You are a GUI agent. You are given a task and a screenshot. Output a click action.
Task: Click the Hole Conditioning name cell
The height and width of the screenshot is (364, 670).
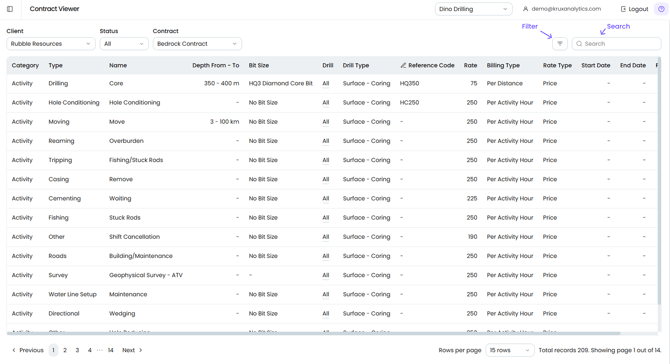(135, 103)
